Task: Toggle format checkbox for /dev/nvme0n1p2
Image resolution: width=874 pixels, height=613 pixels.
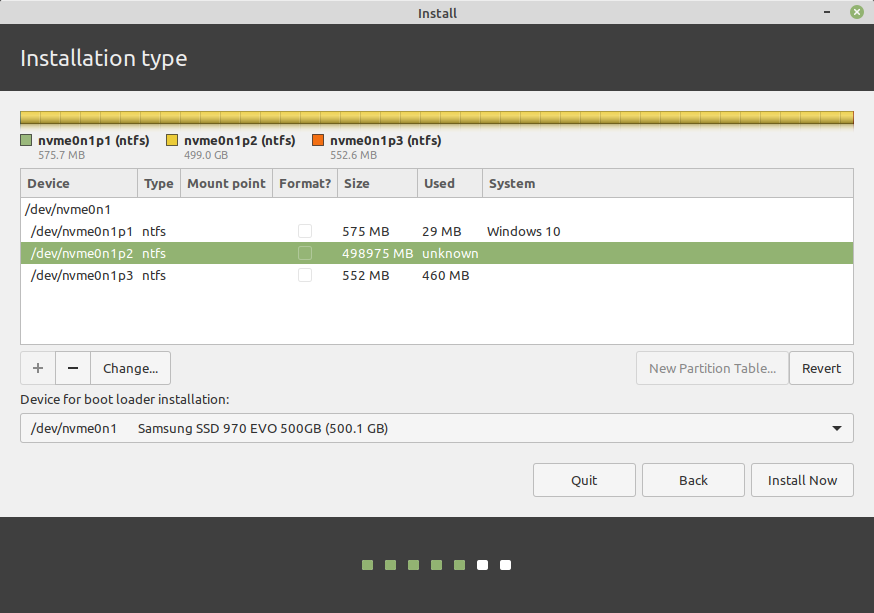Action: click(x=305, y=254)
